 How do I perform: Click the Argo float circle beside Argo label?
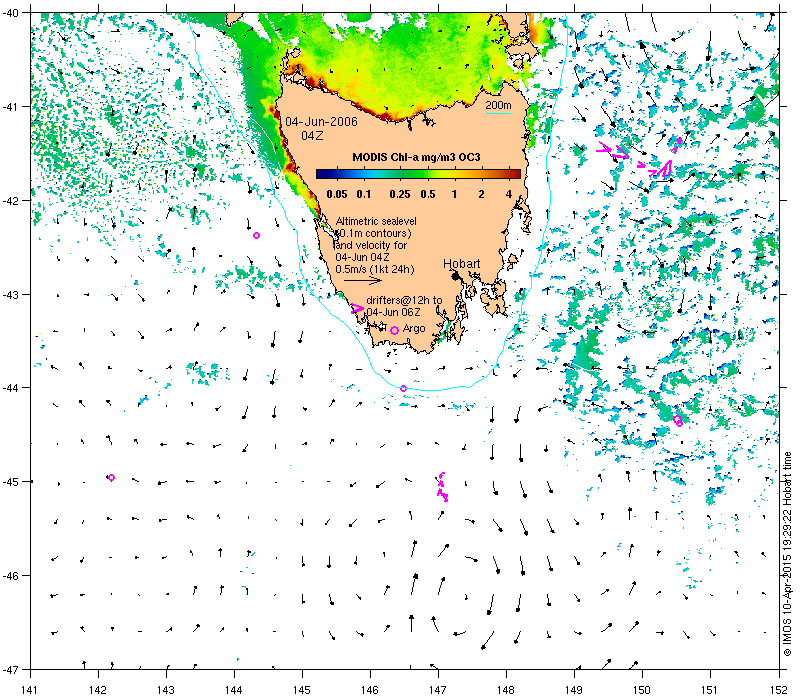(394, 331)
